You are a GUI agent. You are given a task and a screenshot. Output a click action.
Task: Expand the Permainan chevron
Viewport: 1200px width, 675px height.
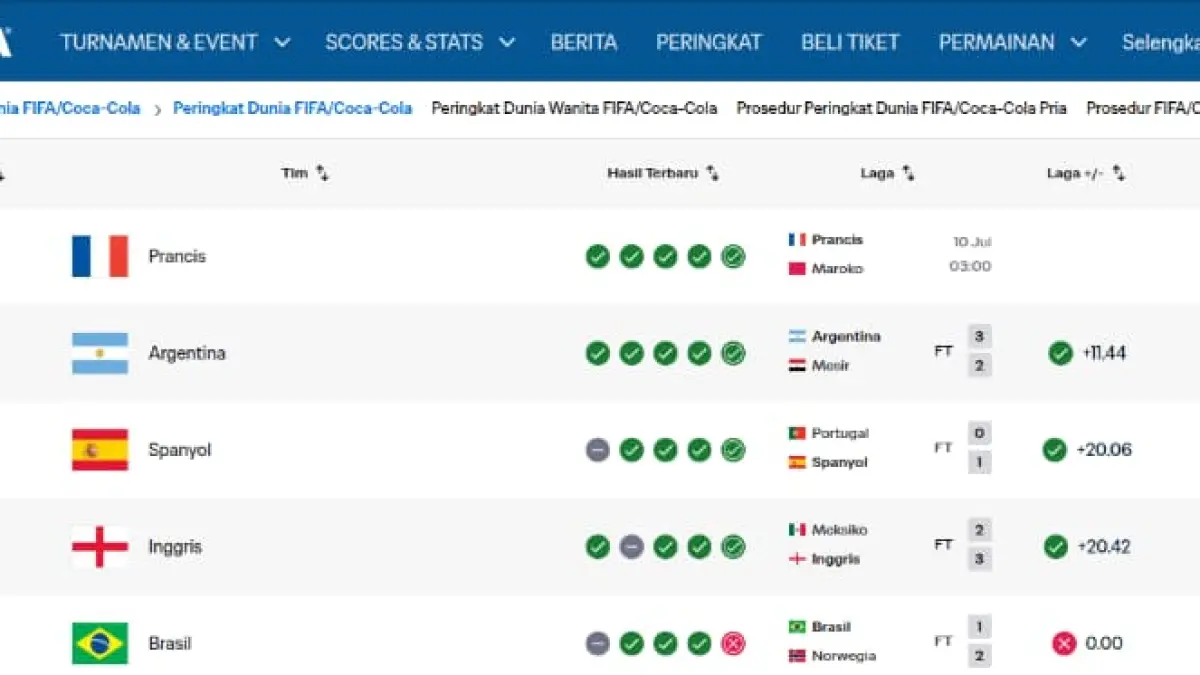1078,43
